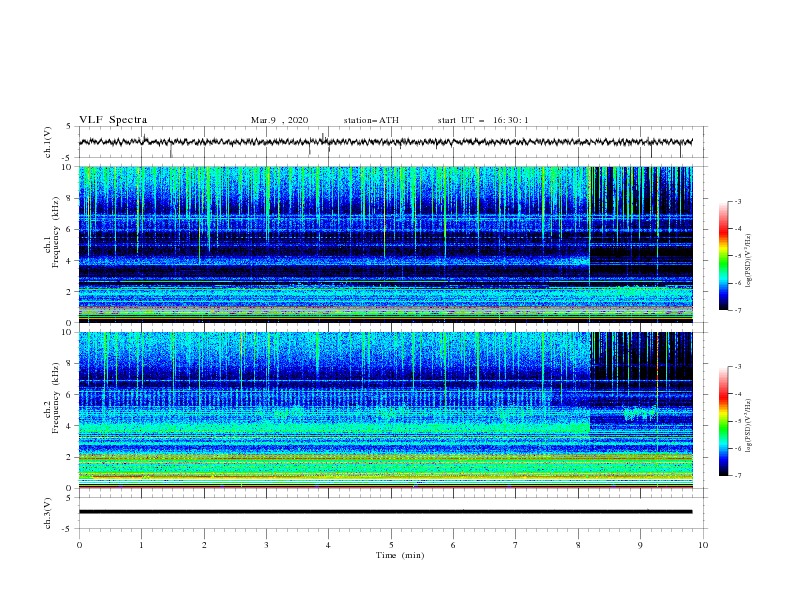Screen dimensions: 792x612
Task: Click the ch.3(V) axis label
Action: (x=48, y=513)
